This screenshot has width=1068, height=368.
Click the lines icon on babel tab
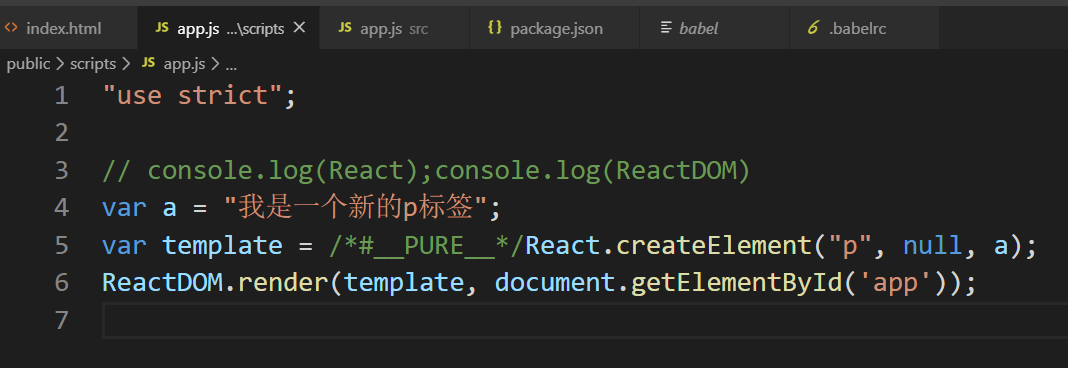click(x=665, y=28)
